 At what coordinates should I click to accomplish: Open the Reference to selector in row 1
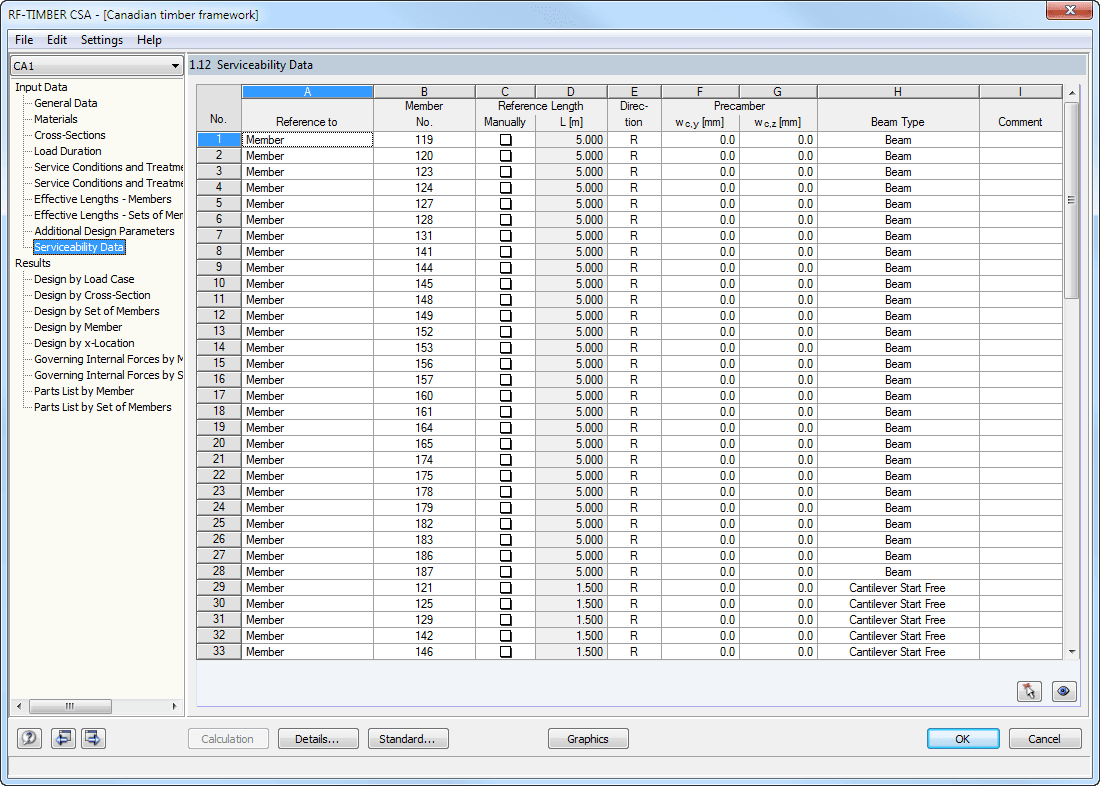click(x=307, y=139)
